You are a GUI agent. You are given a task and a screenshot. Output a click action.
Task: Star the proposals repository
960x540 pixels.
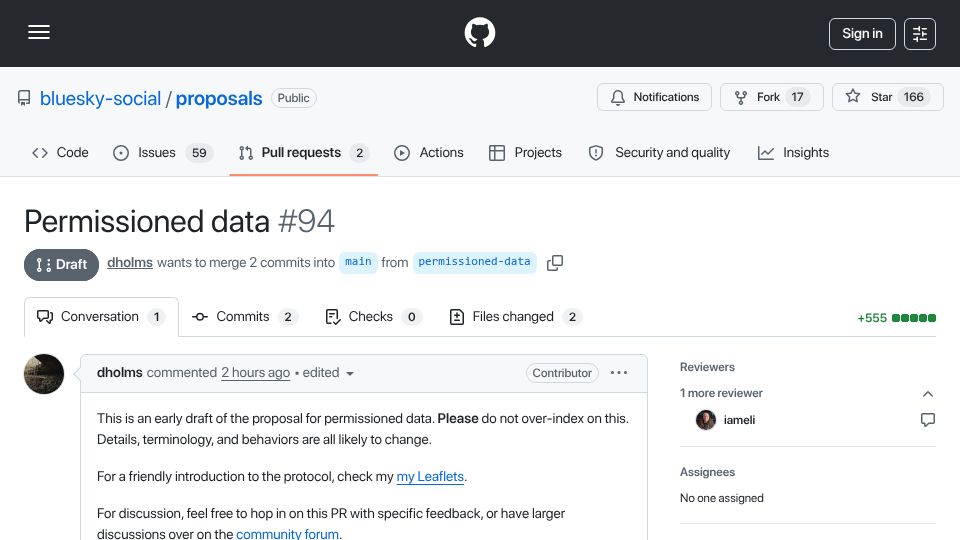pos(887,97)
